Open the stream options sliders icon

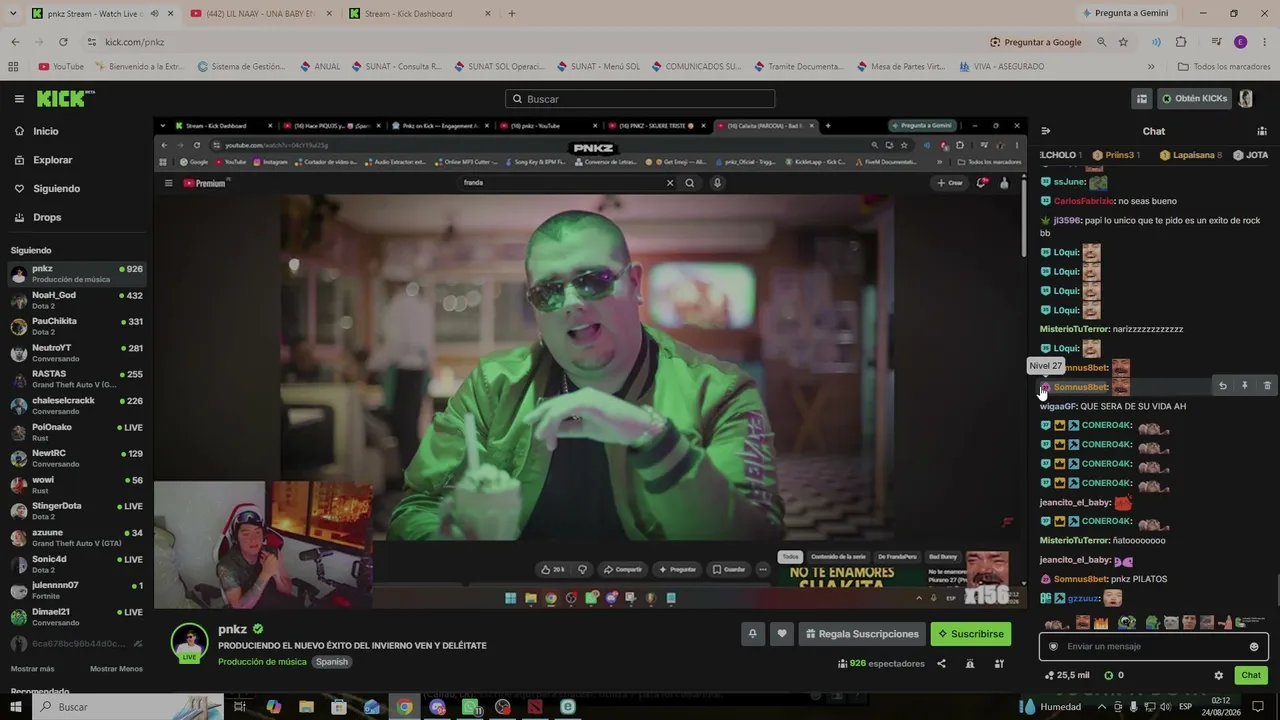[x=998, y=664]
